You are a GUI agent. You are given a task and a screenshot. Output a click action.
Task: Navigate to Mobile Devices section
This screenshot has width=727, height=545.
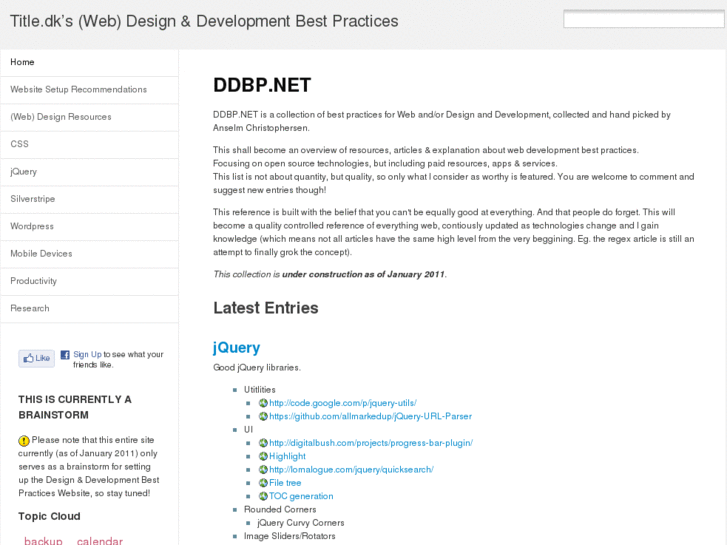pyautogui.click(x=89, y=254)
